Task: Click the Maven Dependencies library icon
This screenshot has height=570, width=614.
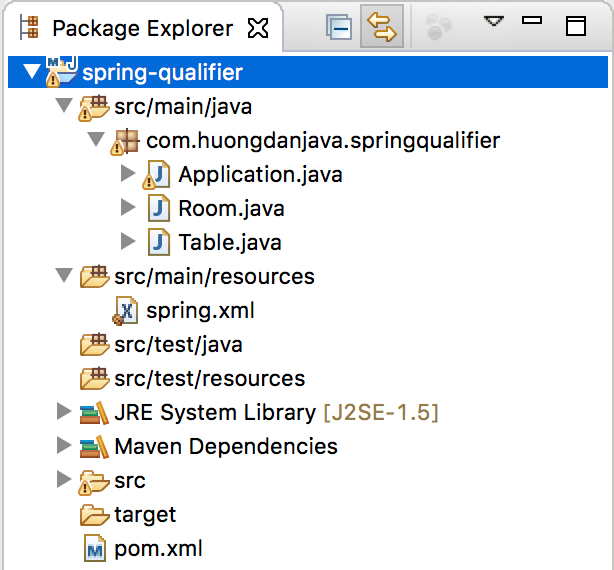Action: tap(94, 447)
